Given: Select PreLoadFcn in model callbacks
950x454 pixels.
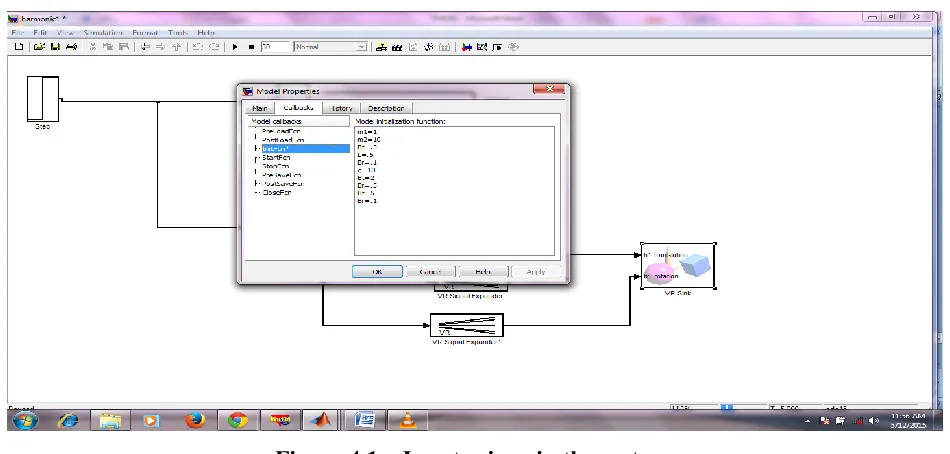Looking at the screenshot, I should (x=281, y=131).
